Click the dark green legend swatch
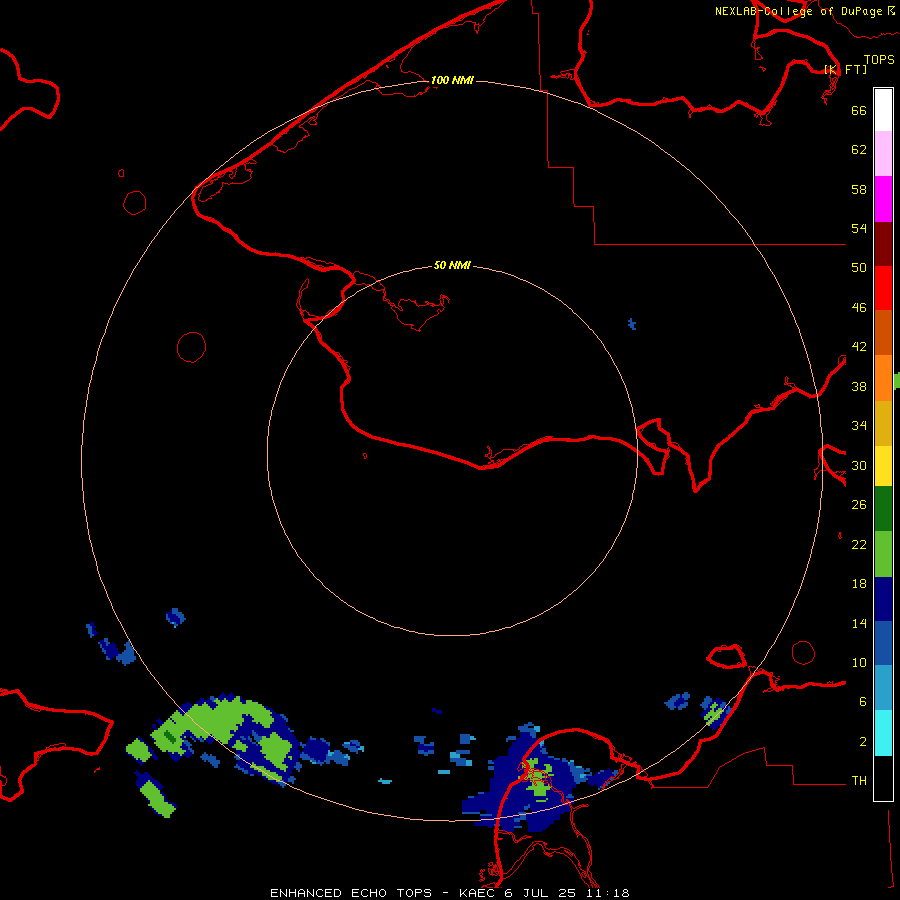The width and height of the screenshot is (900, 900). [883, 509]
